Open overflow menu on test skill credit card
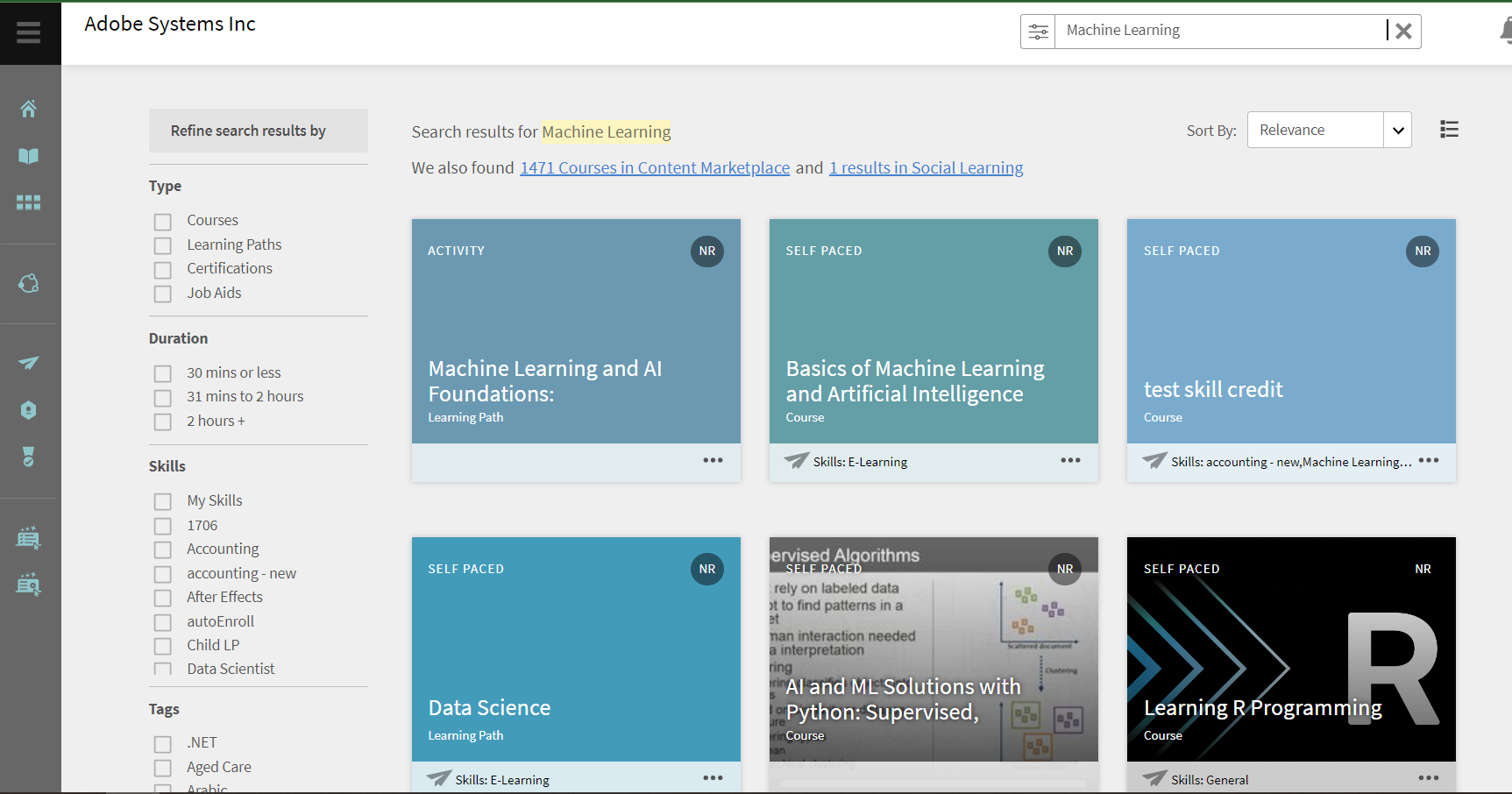The image size is (1512, 794). click(x=1429, y=460)
